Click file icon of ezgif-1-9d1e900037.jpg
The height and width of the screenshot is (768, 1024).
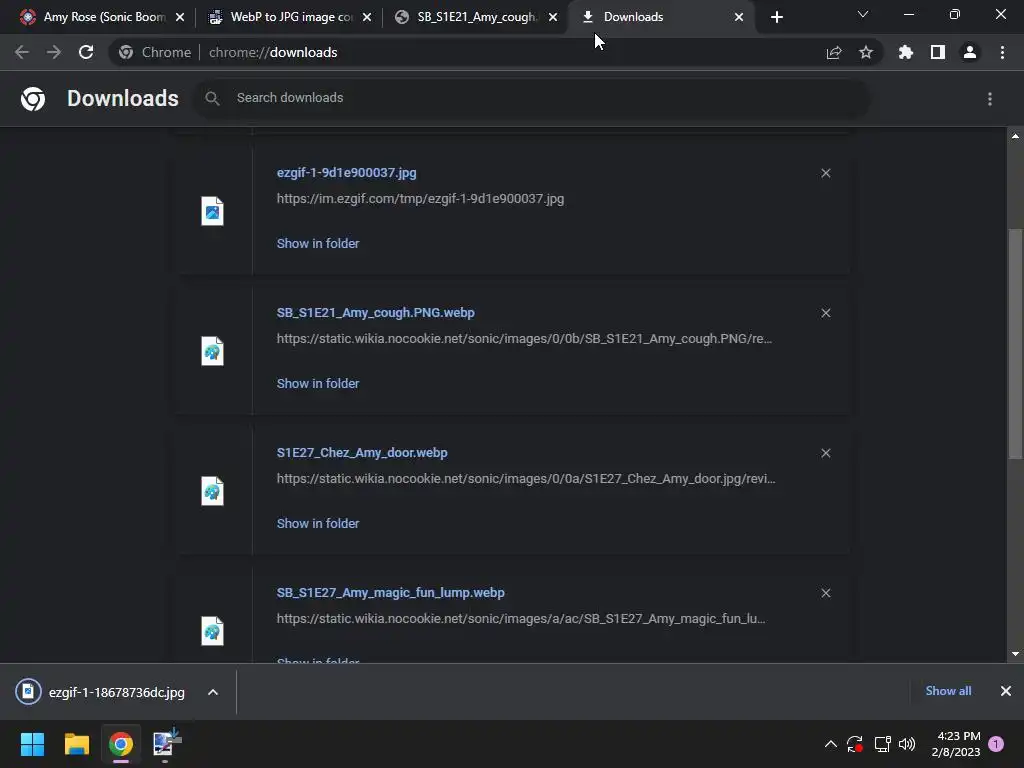(x=212, y=211)
